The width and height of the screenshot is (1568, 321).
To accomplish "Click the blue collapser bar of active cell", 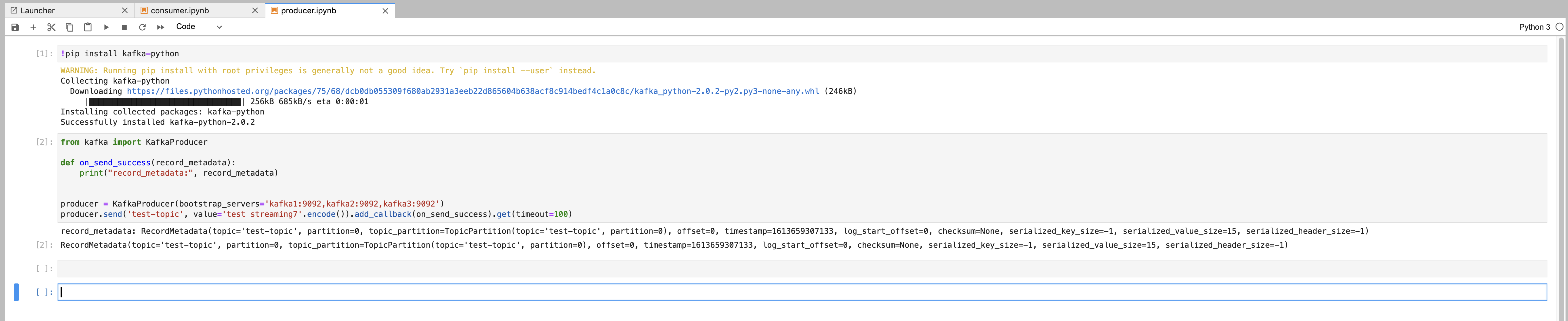I will pos(16,293).
